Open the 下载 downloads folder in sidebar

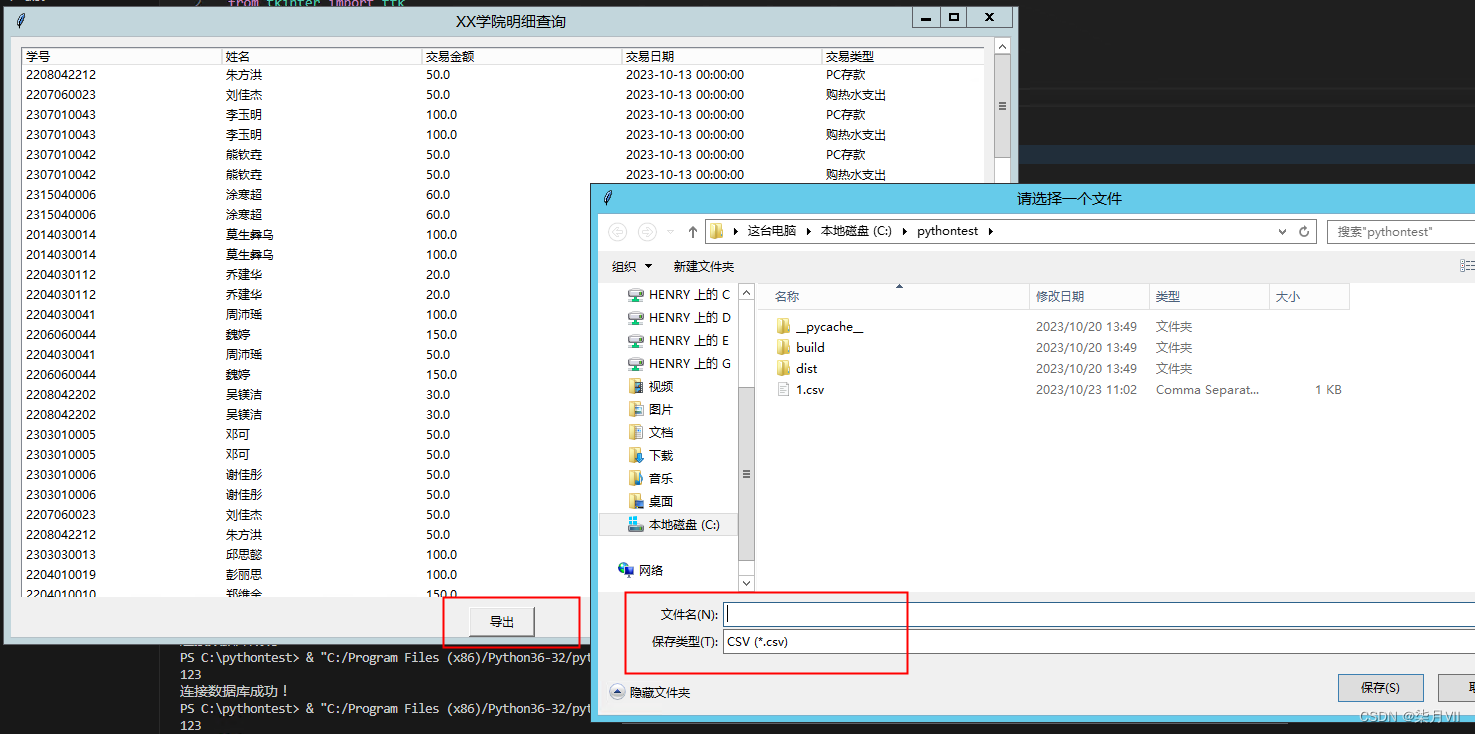[651, 456]
